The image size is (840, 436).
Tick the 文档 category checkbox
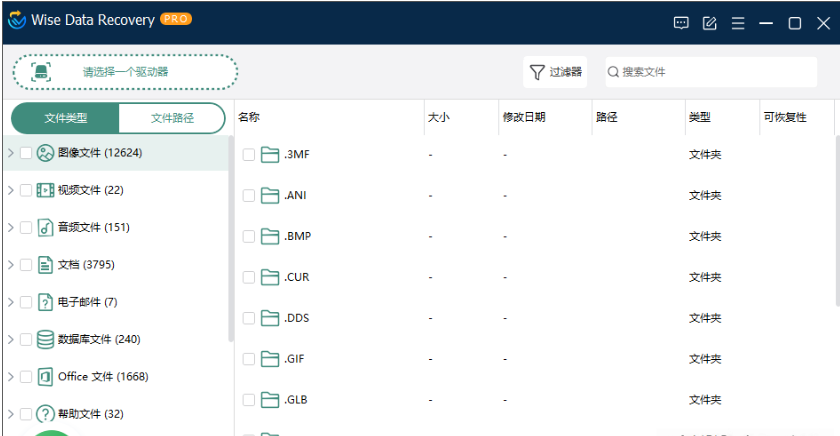[x=26, y=265]
